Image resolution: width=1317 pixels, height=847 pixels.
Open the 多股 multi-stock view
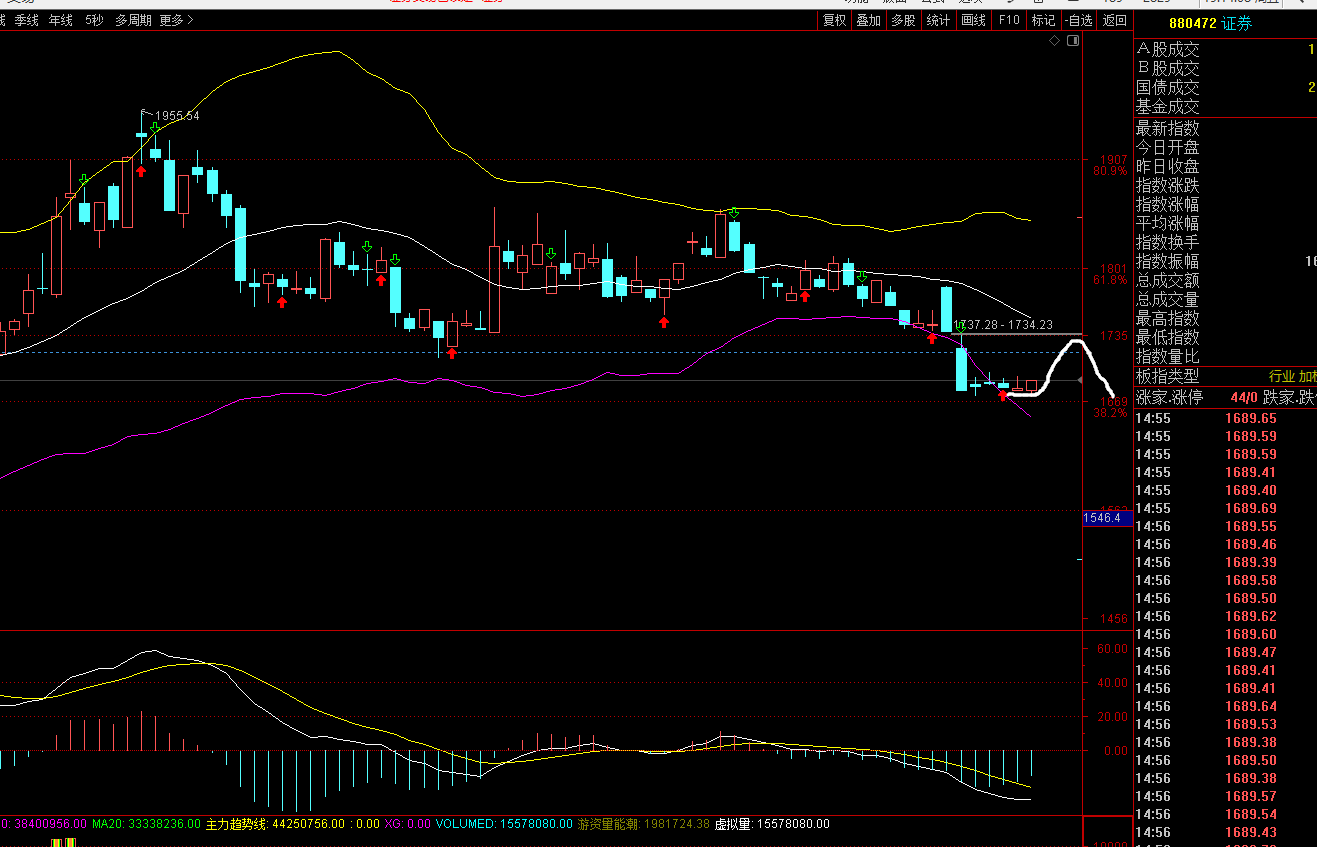coord(902,20)
